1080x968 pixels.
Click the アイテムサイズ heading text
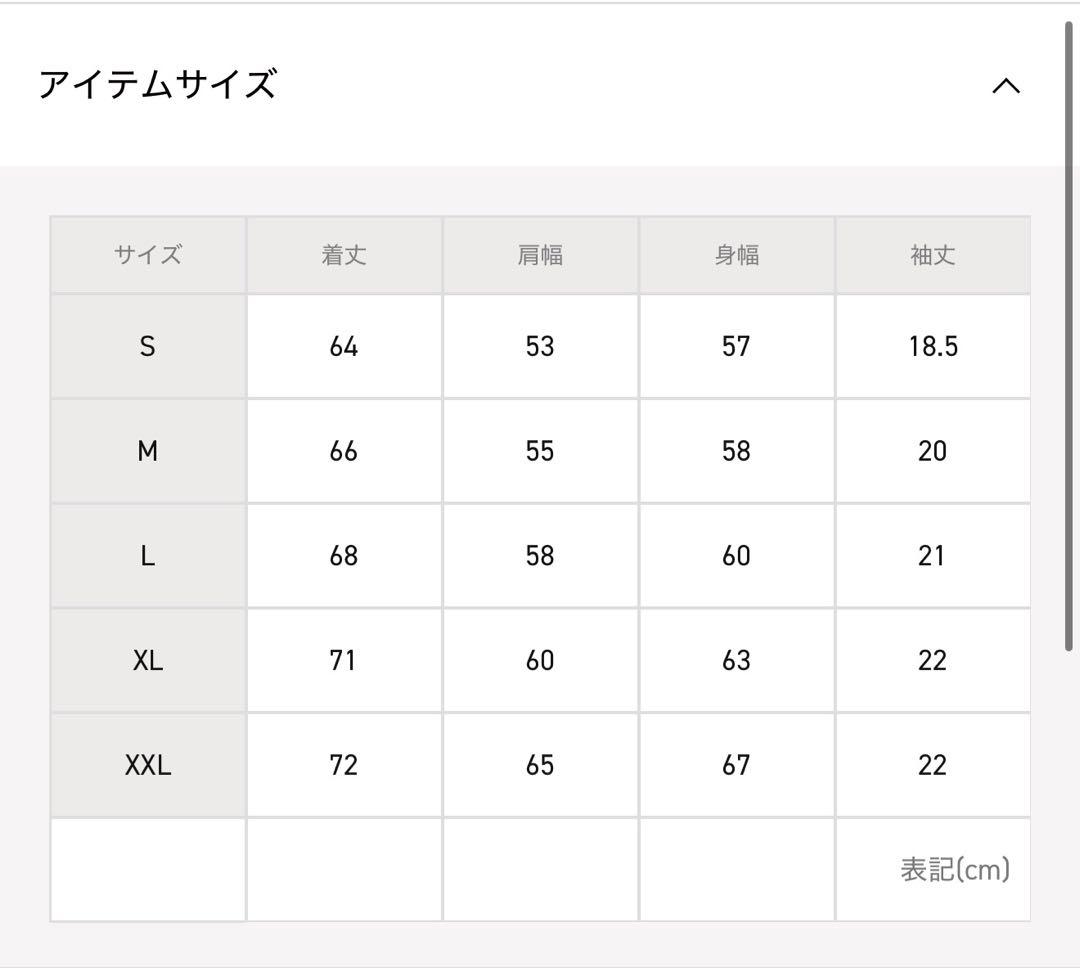[x=157, y=84]
